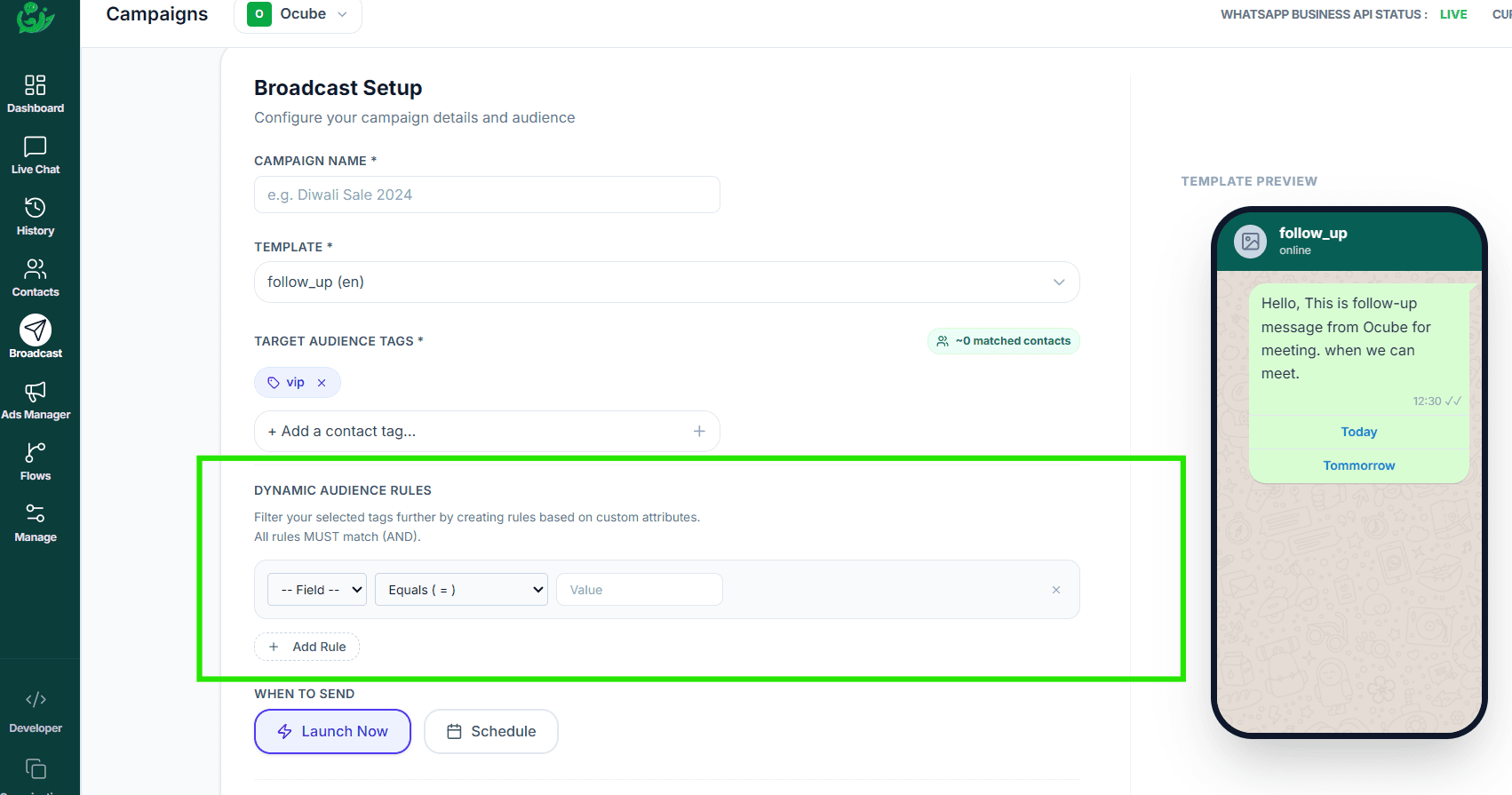Delete the dynamic audience rule row
Image resolution: width=1512 pixels, height=795 pixels.
pyautogui.click(x=1056, y=590)
